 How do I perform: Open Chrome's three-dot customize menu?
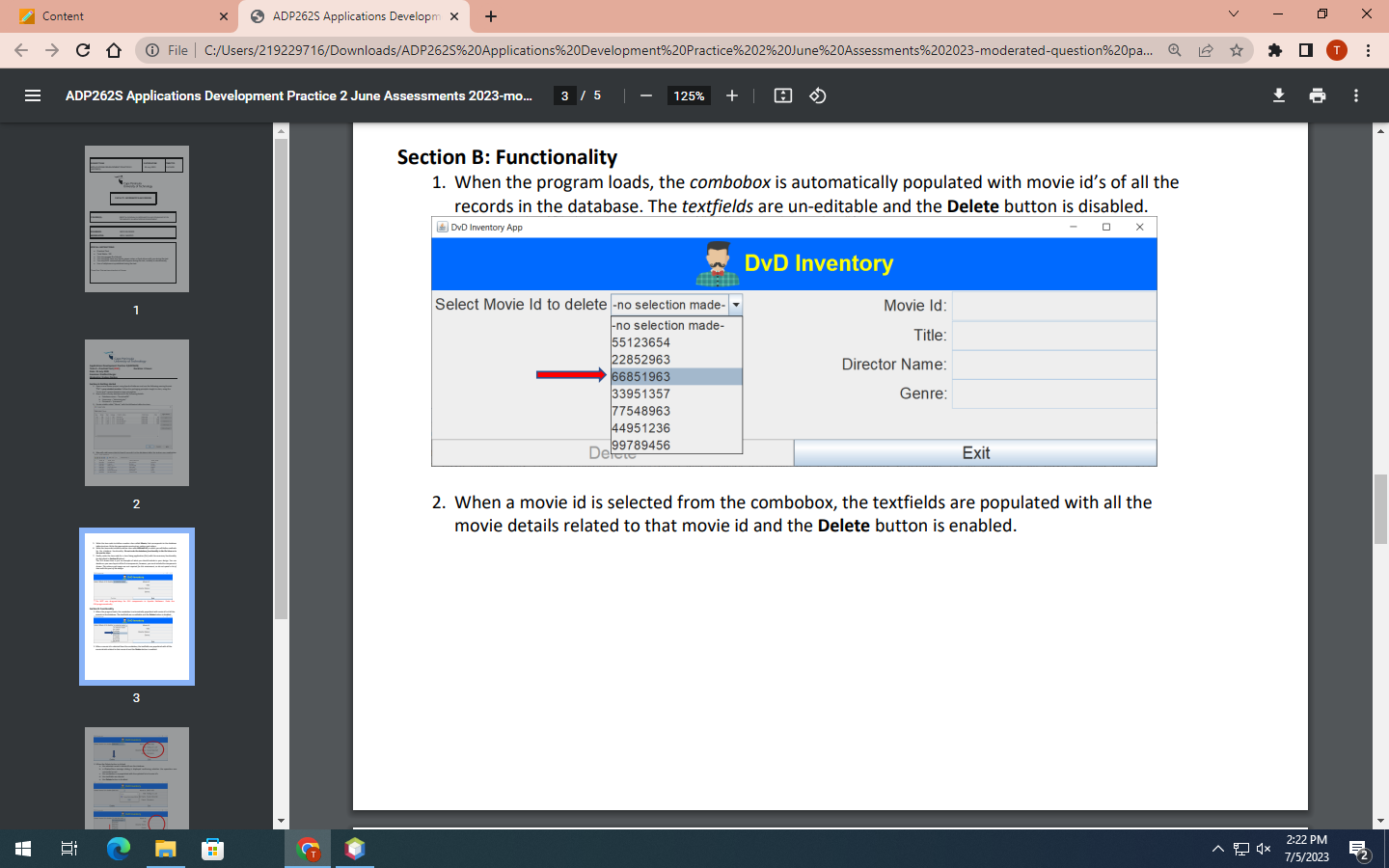tap(1371, 48)
